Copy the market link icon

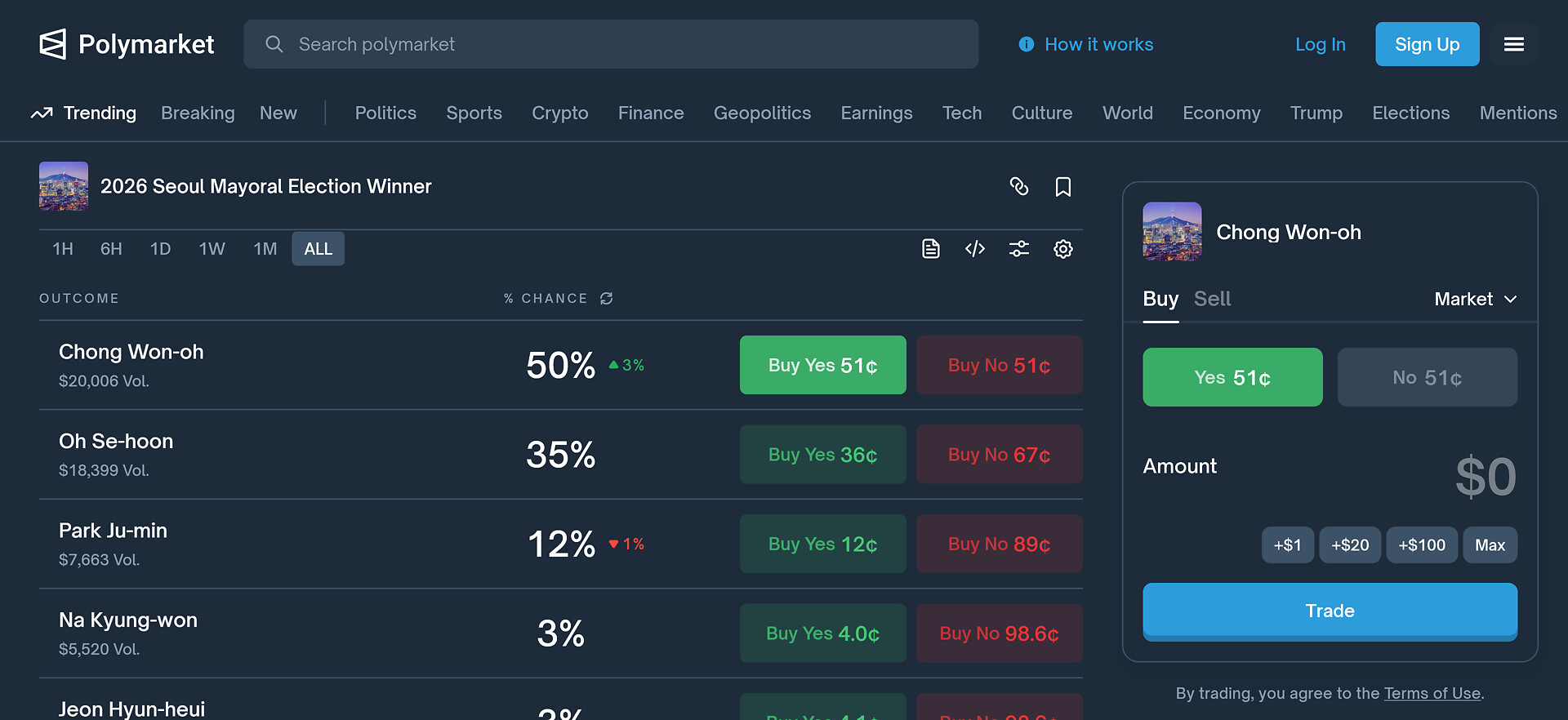pos(1018,187)
